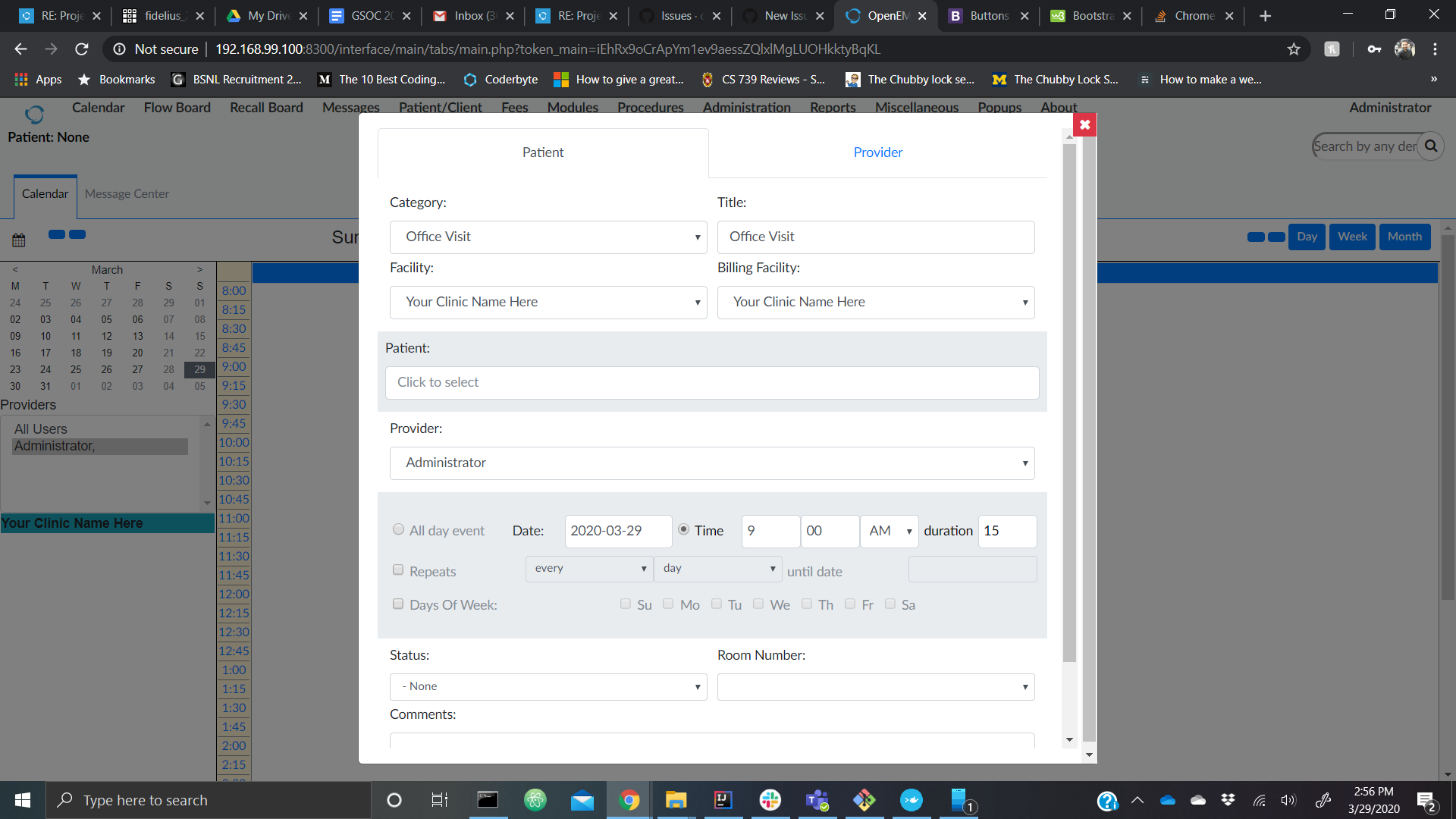Screen dimensions: 1456x819
Task: Select the All day event radio button
Action: pos(398,529)
